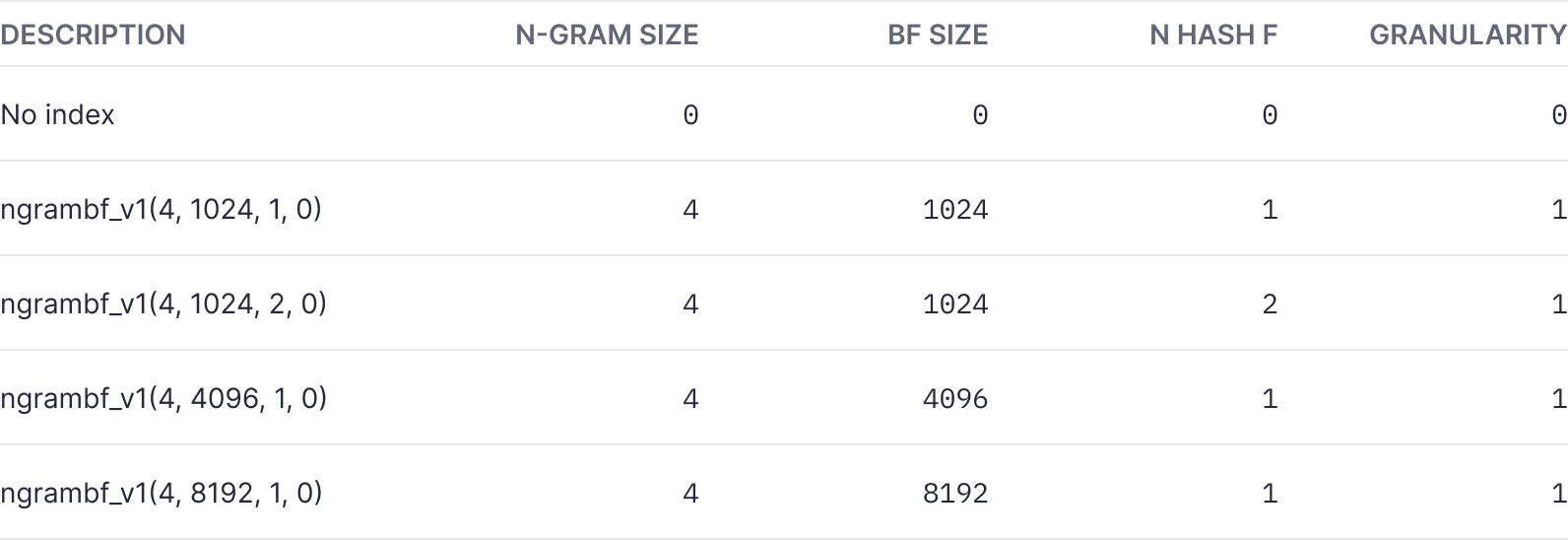
Task: Click BF size 0 in No index row
Action: point(980,115)
